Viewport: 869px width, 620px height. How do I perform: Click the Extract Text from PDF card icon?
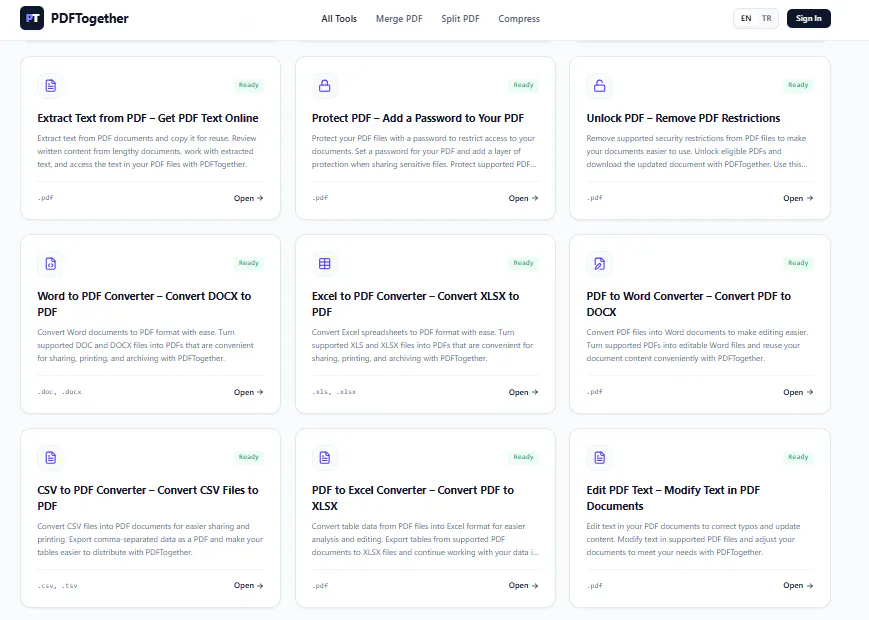coord(50,86)
